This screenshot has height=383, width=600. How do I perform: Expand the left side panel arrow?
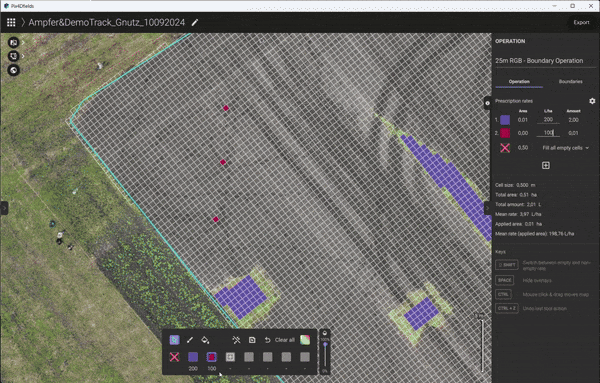[4, 208]
